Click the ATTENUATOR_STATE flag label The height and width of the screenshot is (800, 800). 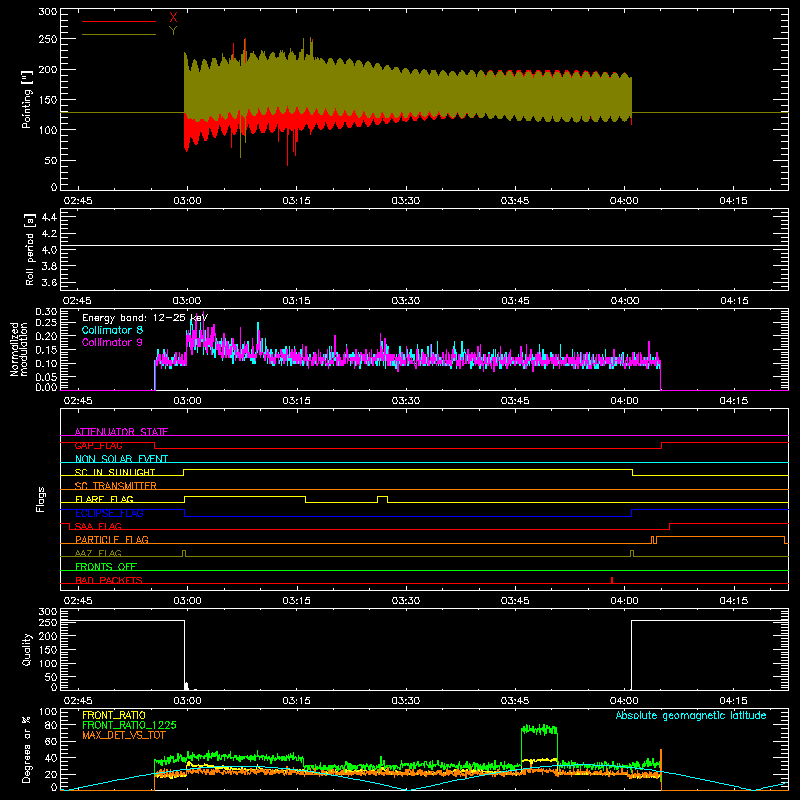(121, 432)
